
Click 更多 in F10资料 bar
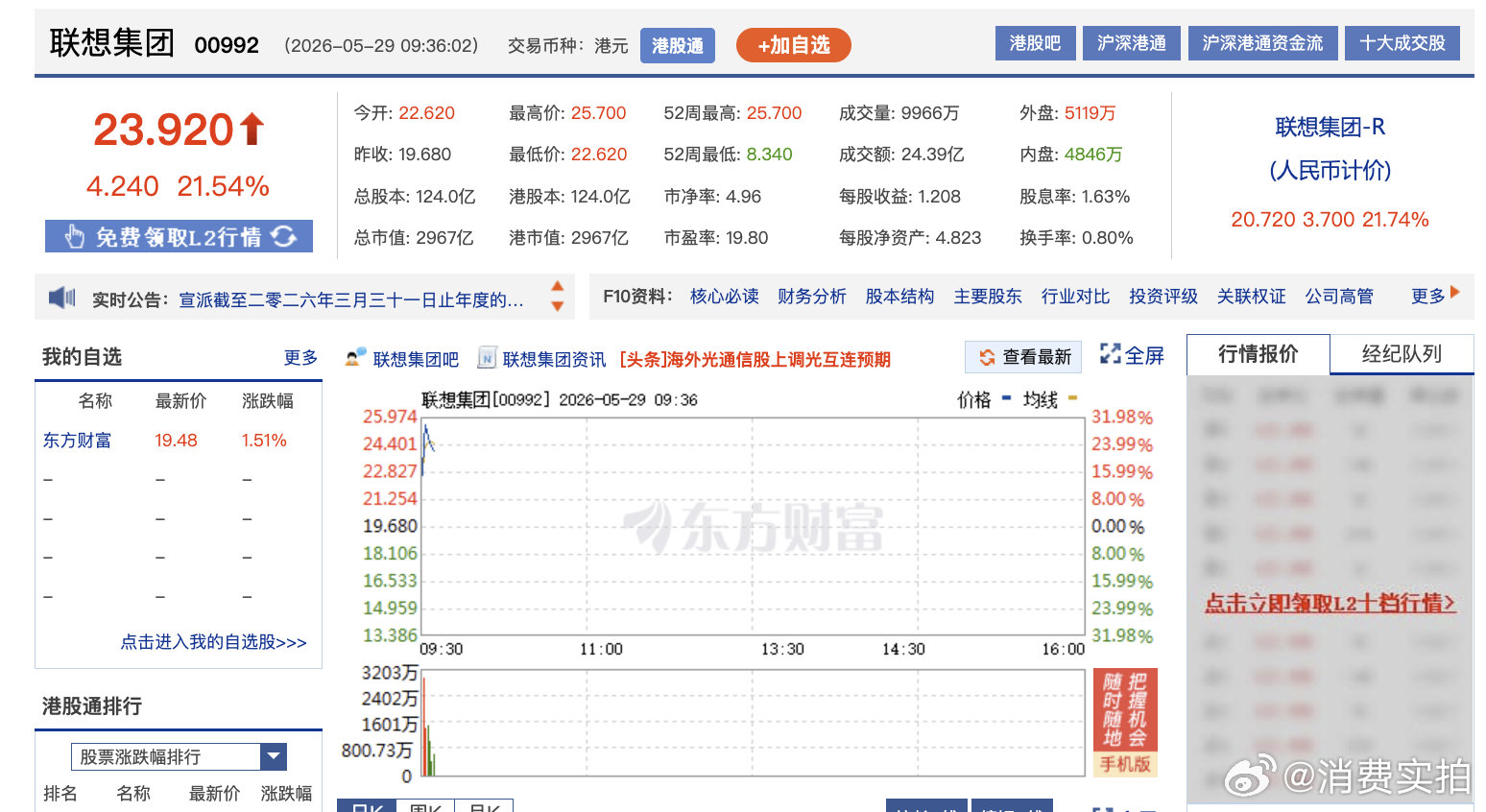coord(1428,297)
